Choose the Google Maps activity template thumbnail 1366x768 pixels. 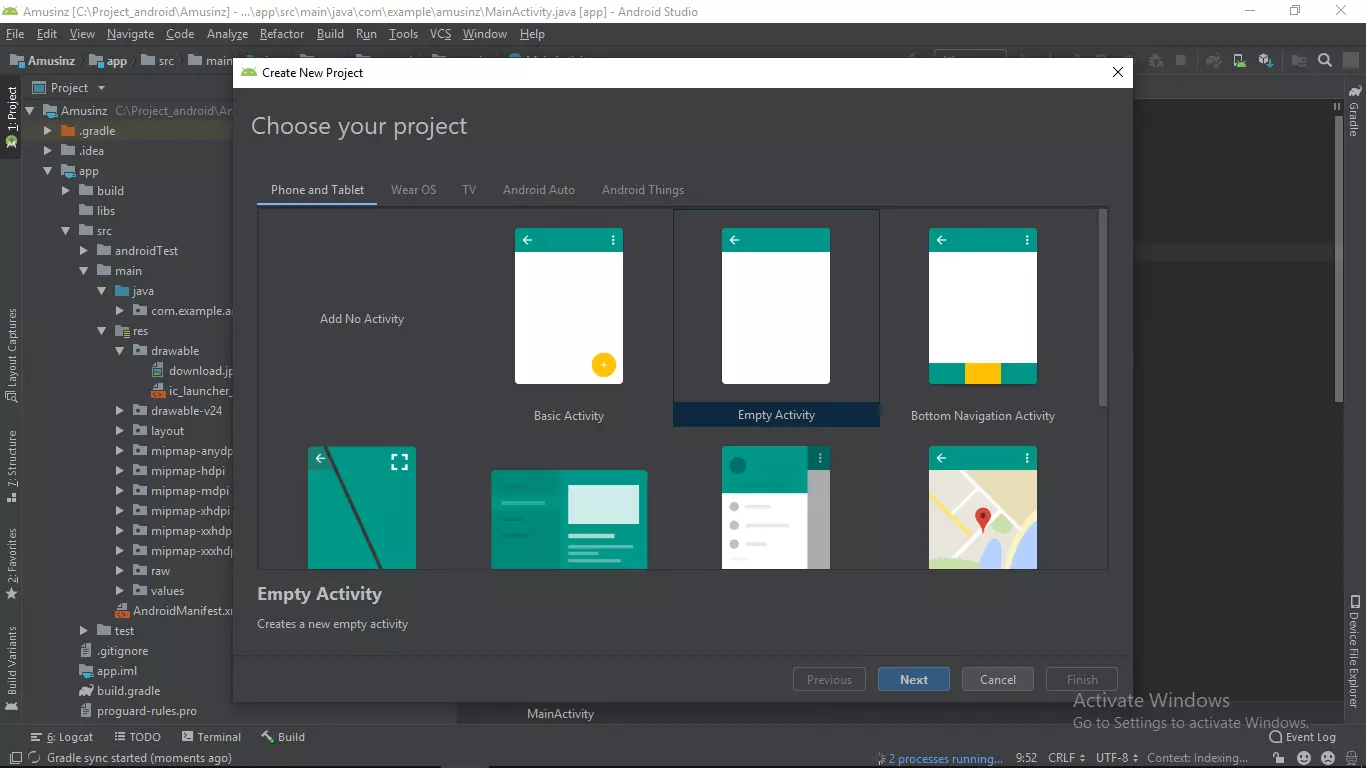point(983,508)
